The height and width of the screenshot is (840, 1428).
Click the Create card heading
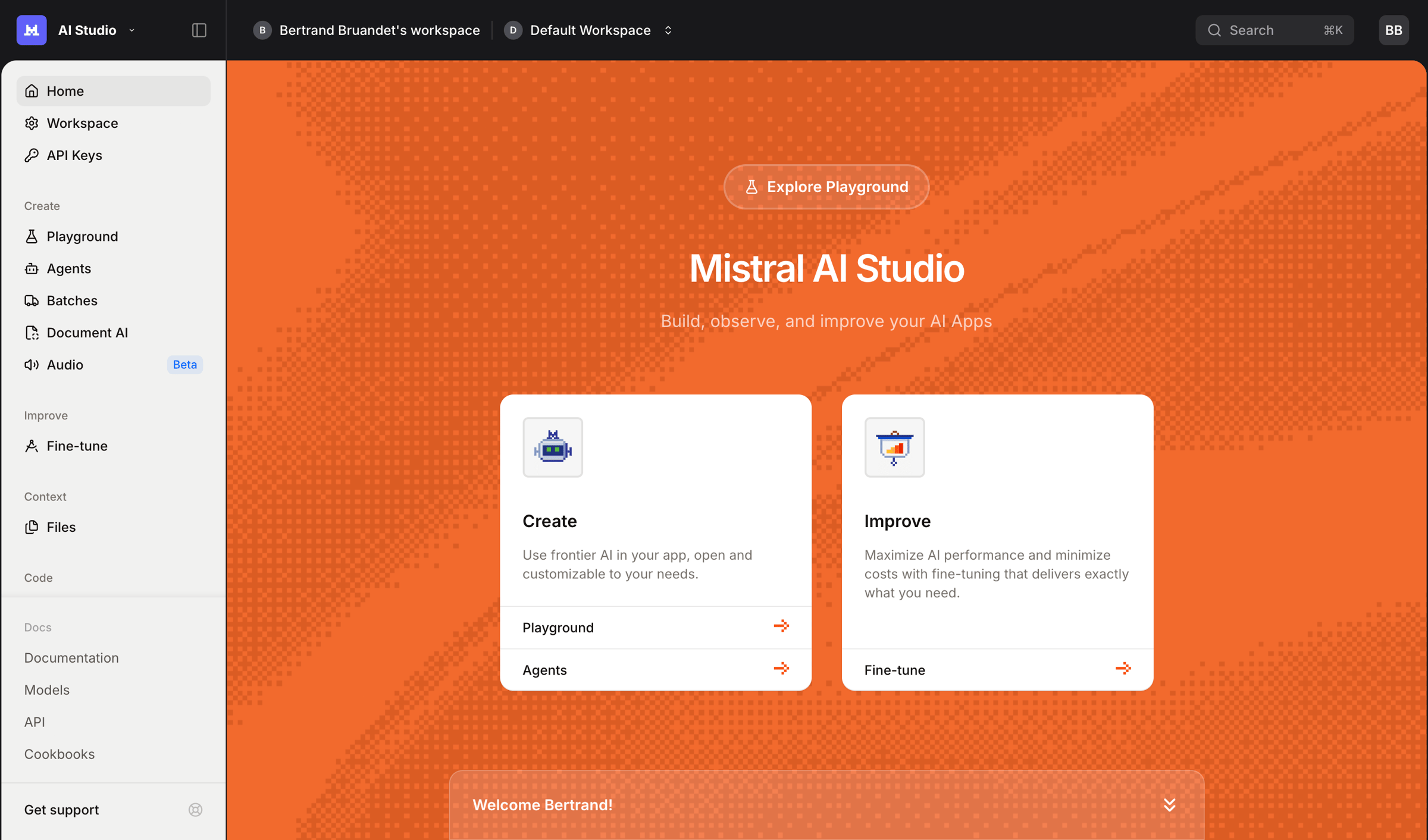point(549,521)
